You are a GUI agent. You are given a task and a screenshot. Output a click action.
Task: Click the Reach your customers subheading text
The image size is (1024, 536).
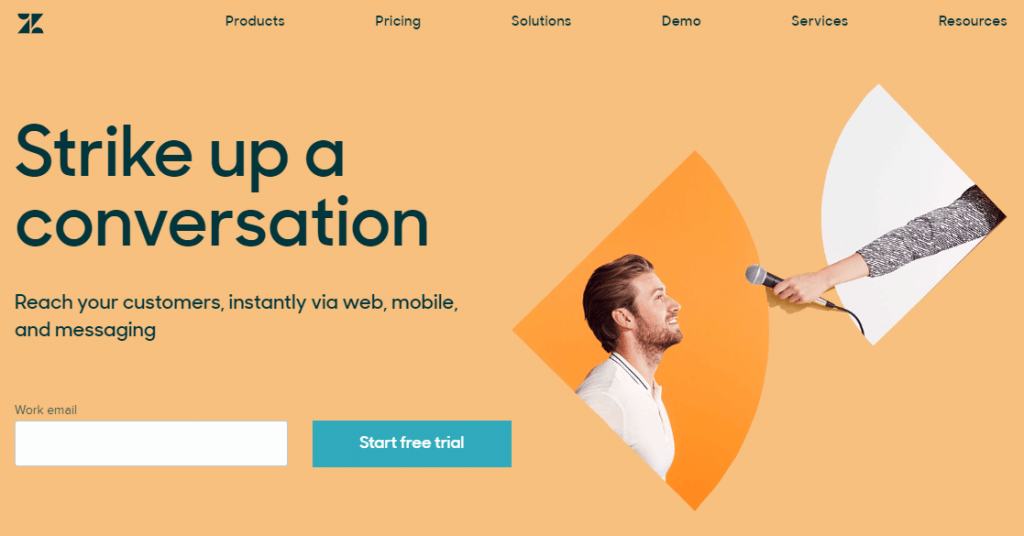(x=236, y=302)
